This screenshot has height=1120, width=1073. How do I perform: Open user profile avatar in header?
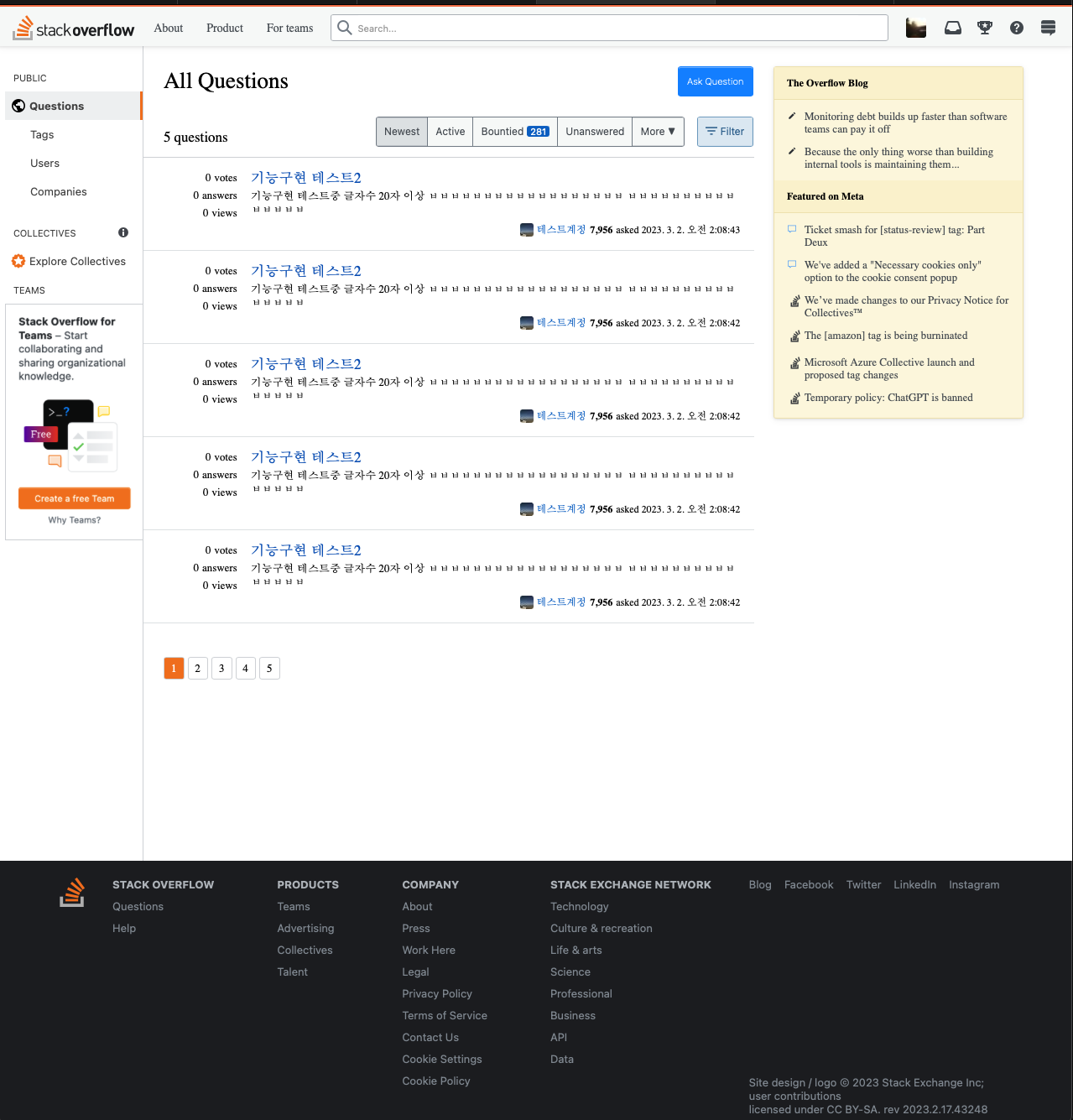(916, 28)
